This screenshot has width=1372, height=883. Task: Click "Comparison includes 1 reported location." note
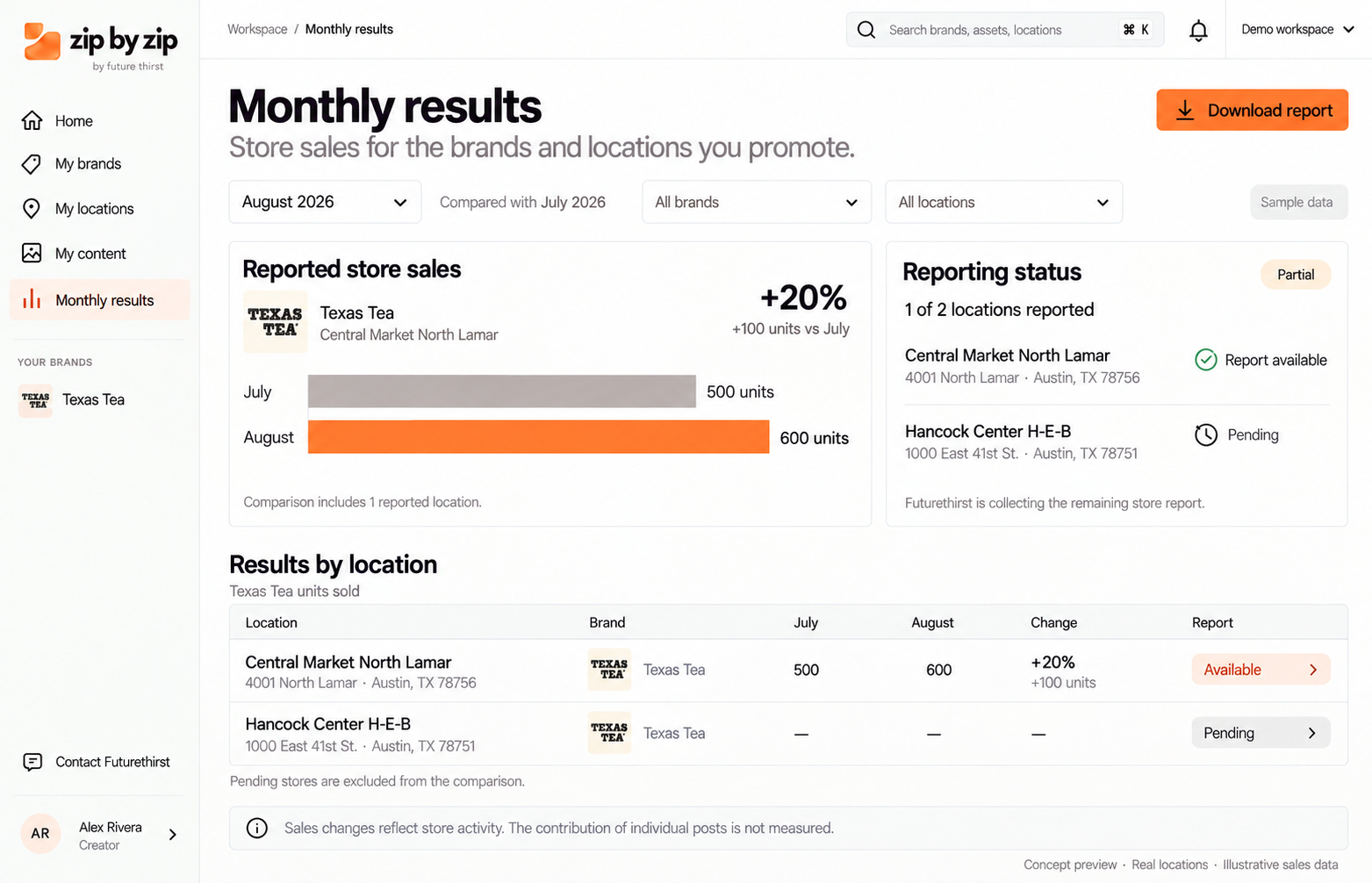[x=363, y=502]
